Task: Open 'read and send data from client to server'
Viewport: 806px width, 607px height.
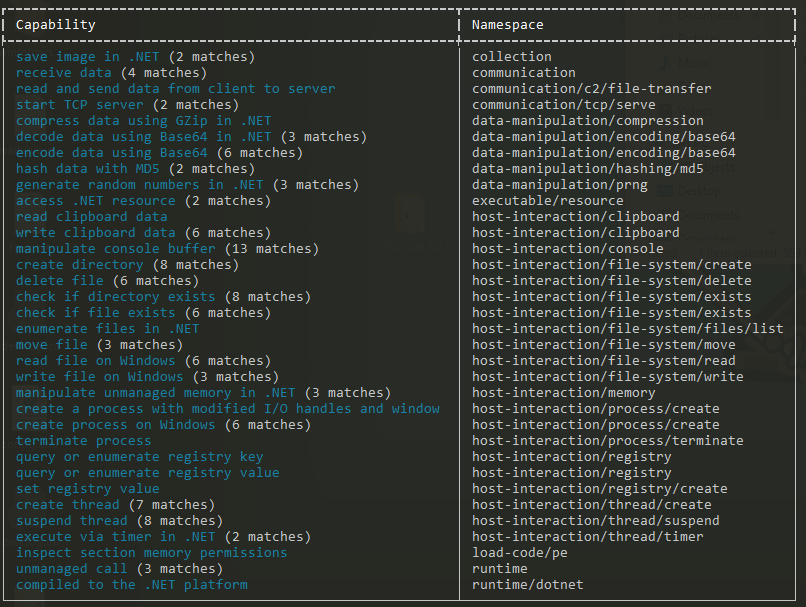Action: 175,88
